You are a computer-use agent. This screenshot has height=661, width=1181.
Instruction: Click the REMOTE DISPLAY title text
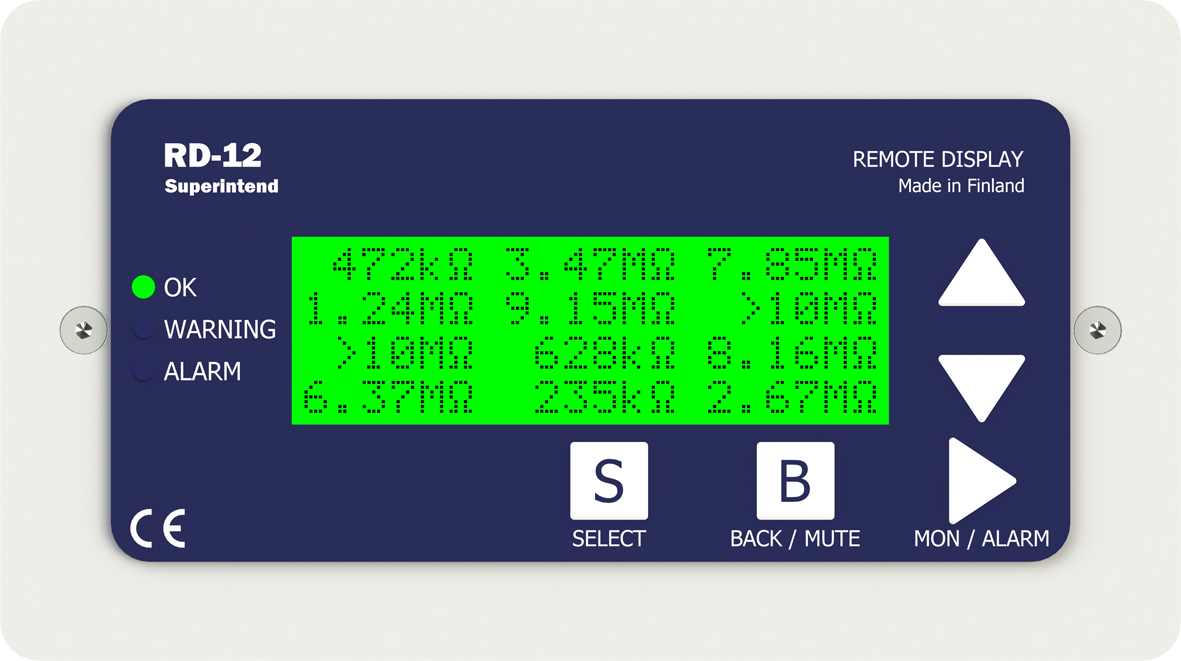[937, 159]
